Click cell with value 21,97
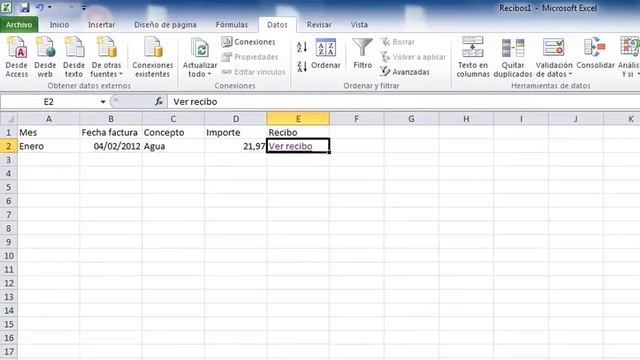 236,146
